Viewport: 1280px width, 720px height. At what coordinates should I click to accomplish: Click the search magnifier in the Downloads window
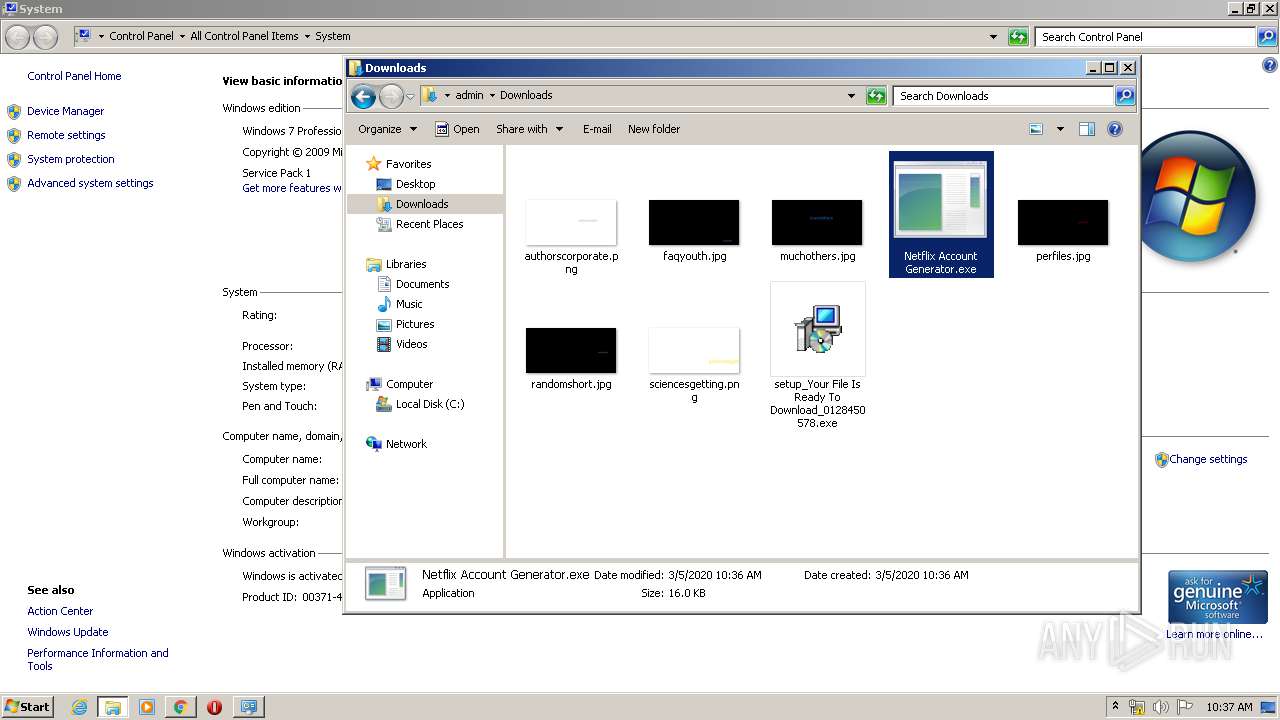pyautogui.click(x=1125, y=96)
